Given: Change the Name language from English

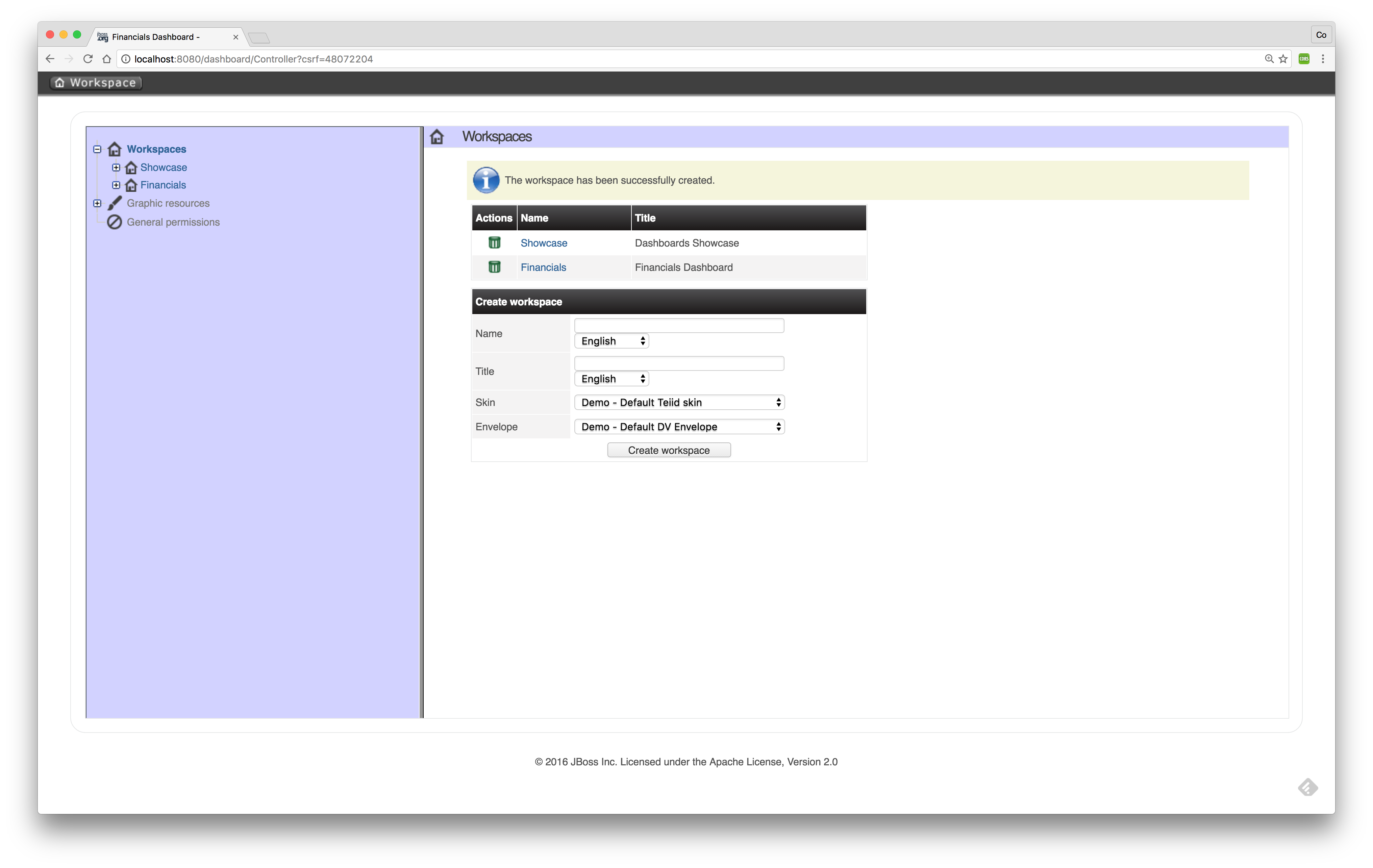Looking at the screenshot, I should click(x=611, y=340).
